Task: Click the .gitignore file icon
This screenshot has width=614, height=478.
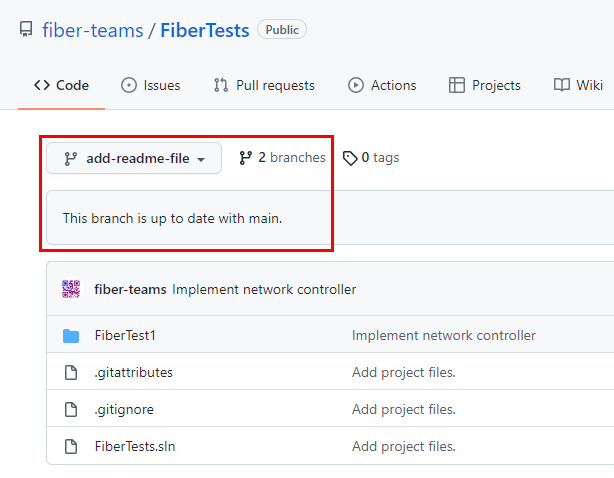Action: click(x=71, y=409)
